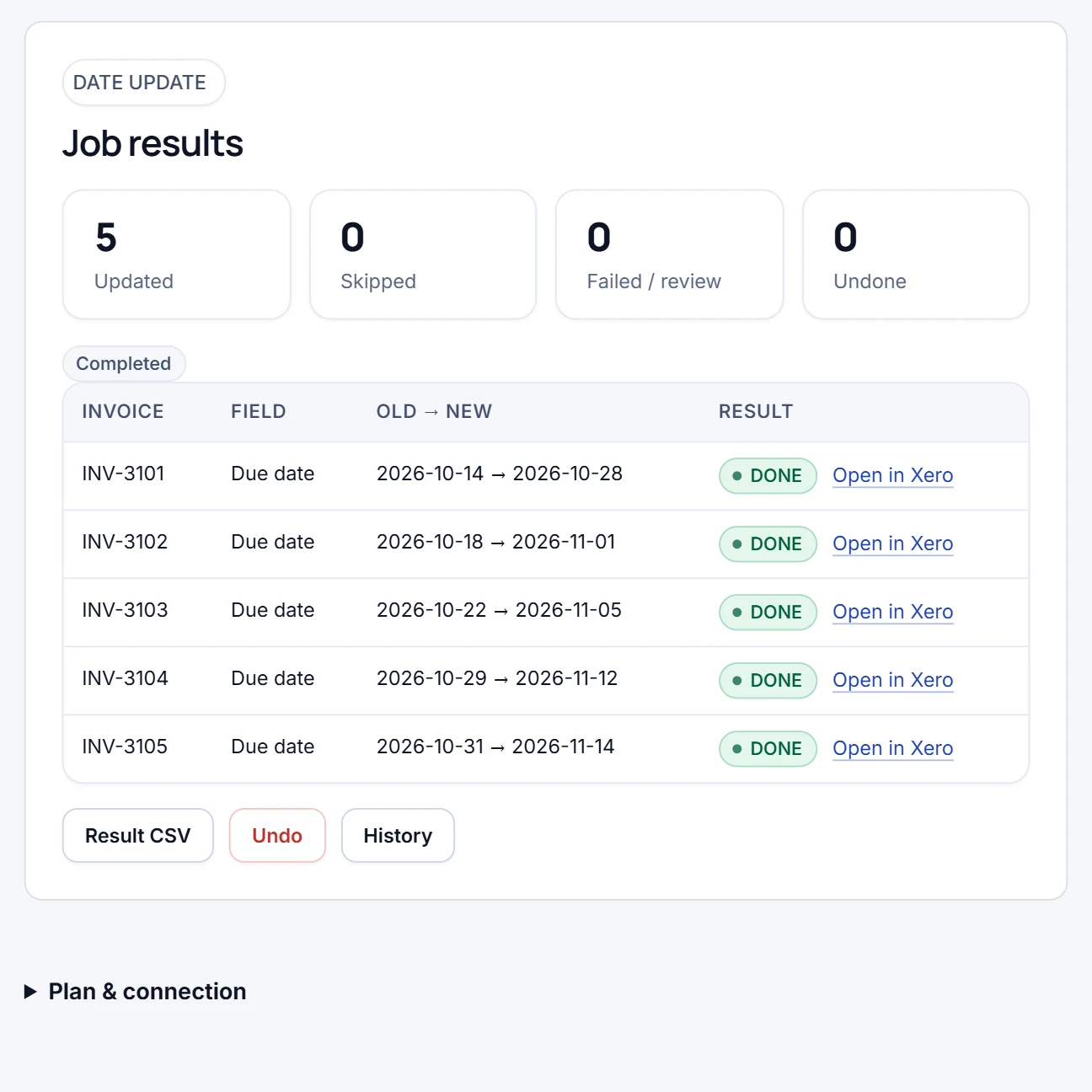Open the job History
The width and height of the screenshot is (1092, 1092).
pyautogui.click(x=398, y=836)
